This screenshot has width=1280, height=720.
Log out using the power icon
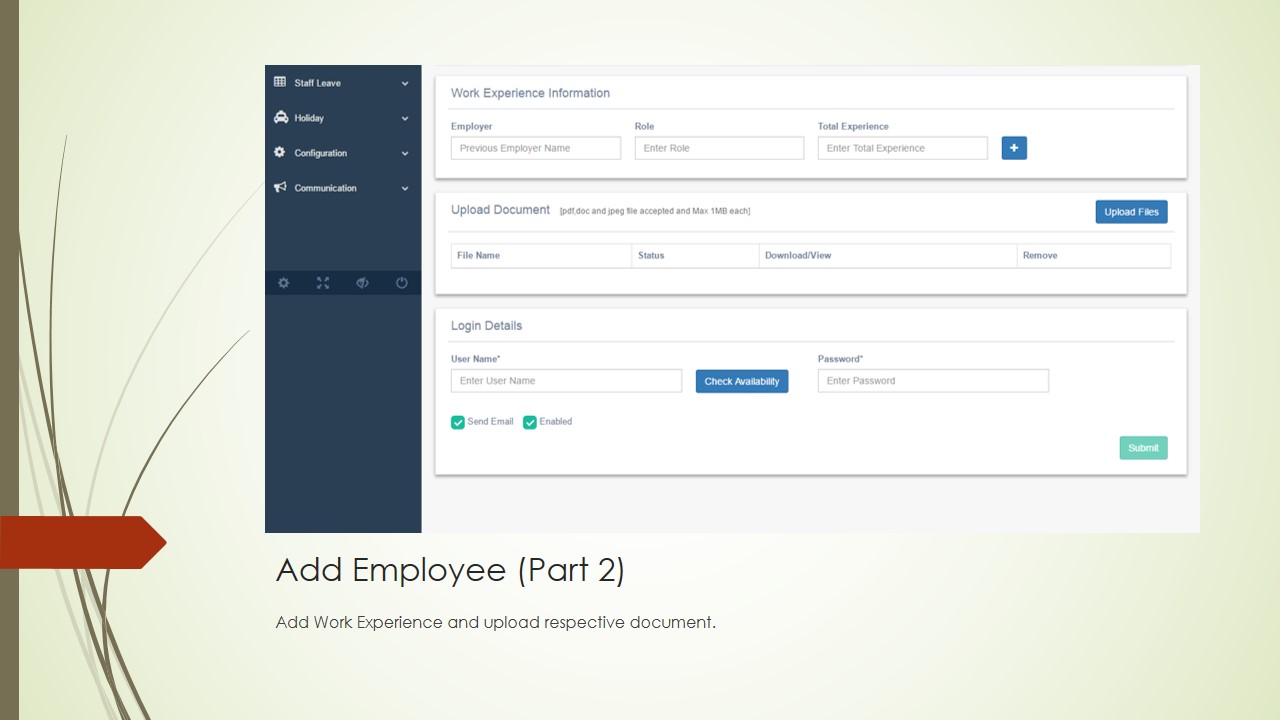[x=402, y=283]
